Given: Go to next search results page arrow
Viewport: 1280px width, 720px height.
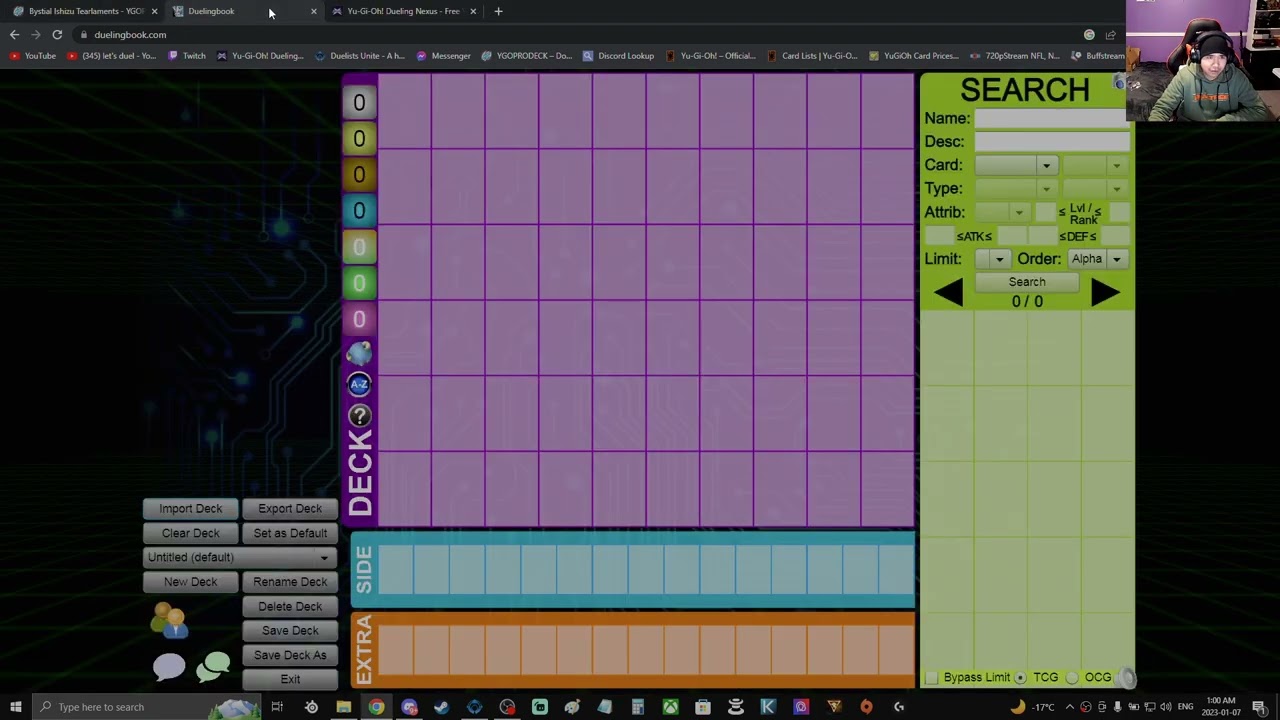Looking at the screenshot, I should pos(1105,292).
